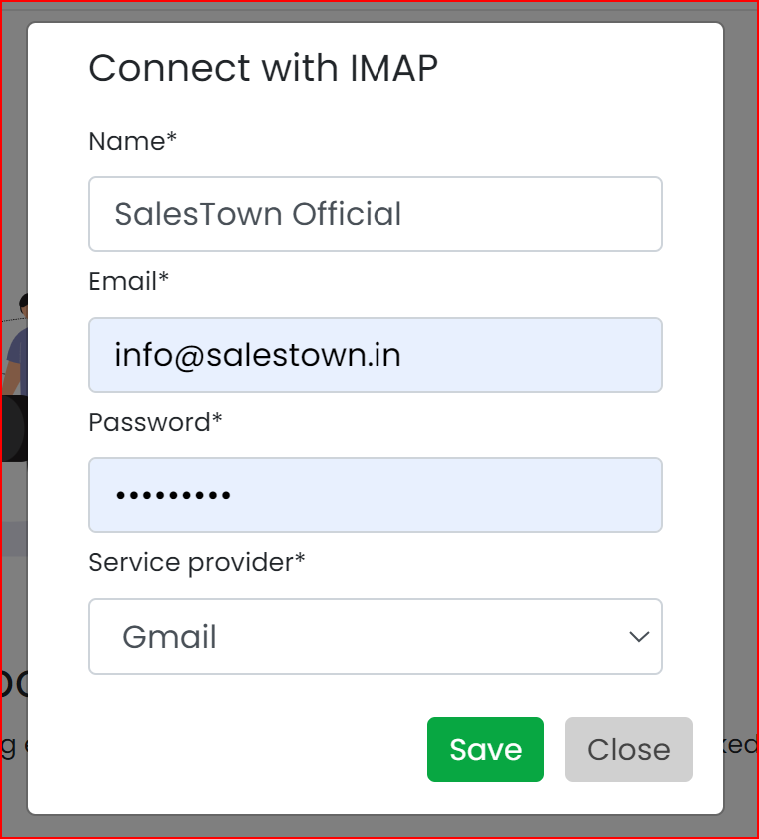Focus the Name input field
The height and width of the screenshot is (839, 759).
click(x=375, y=213)
